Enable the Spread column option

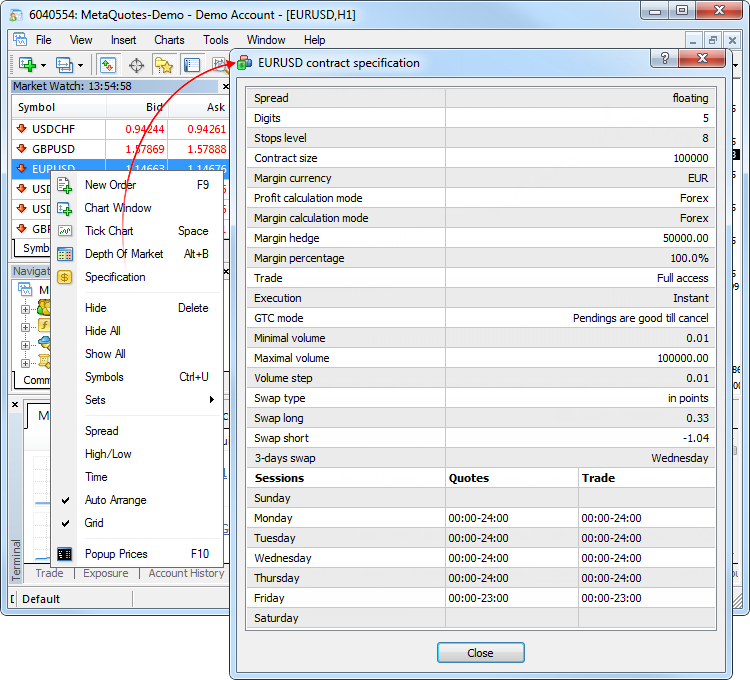[101, 431]
